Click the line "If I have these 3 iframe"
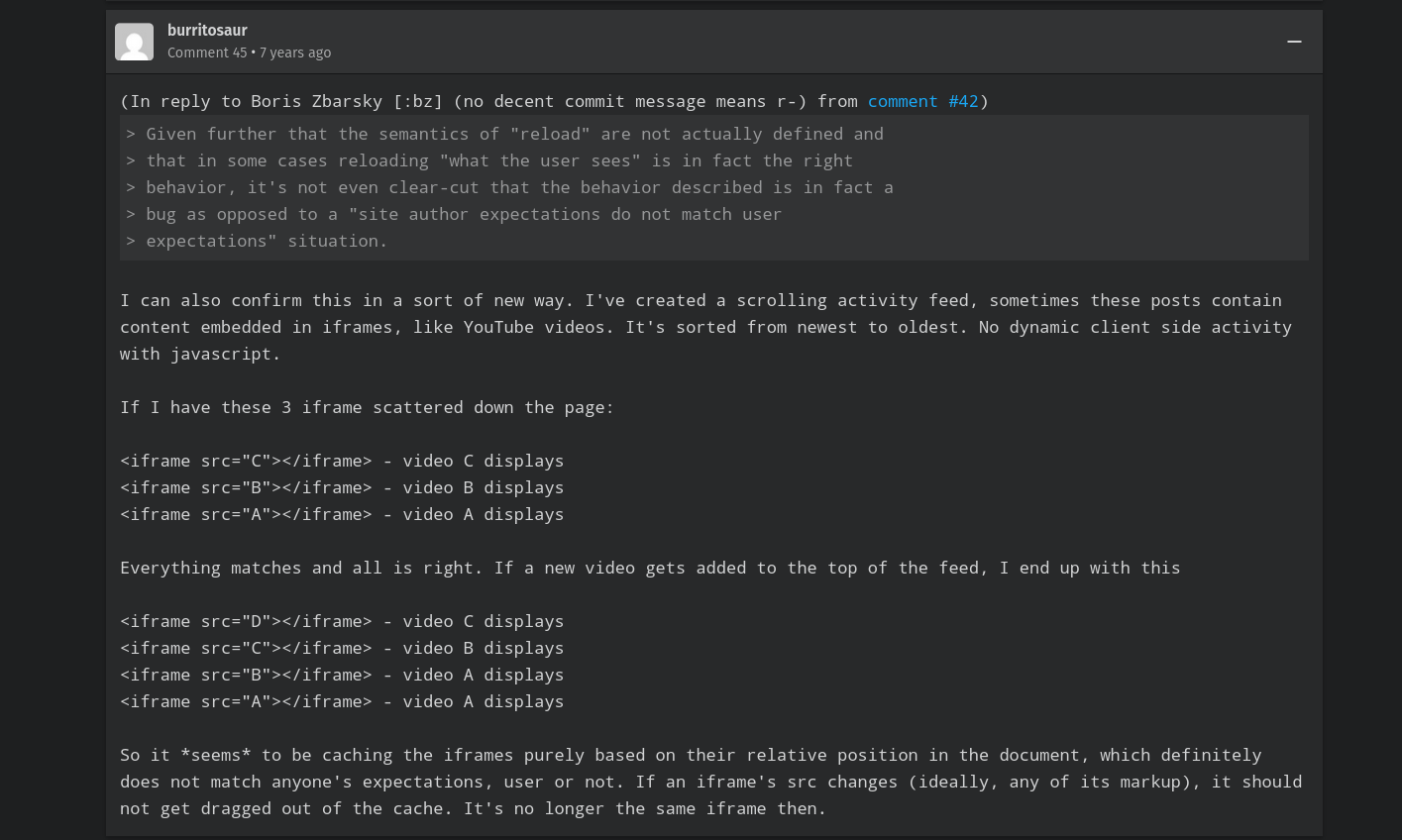The height and width of the screenshot is (840, 1402). click(x=367, y=407)
